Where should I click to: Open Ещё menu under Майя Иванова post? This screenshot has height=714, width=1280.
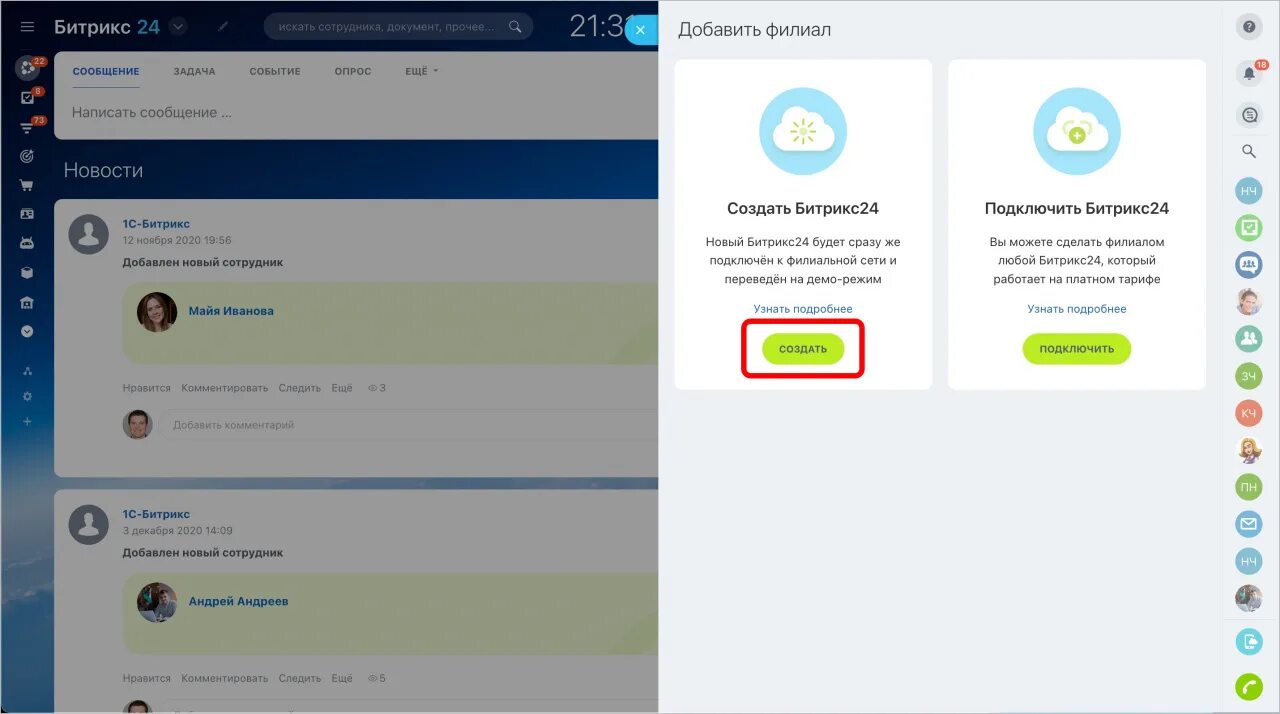tap(342, 388)
